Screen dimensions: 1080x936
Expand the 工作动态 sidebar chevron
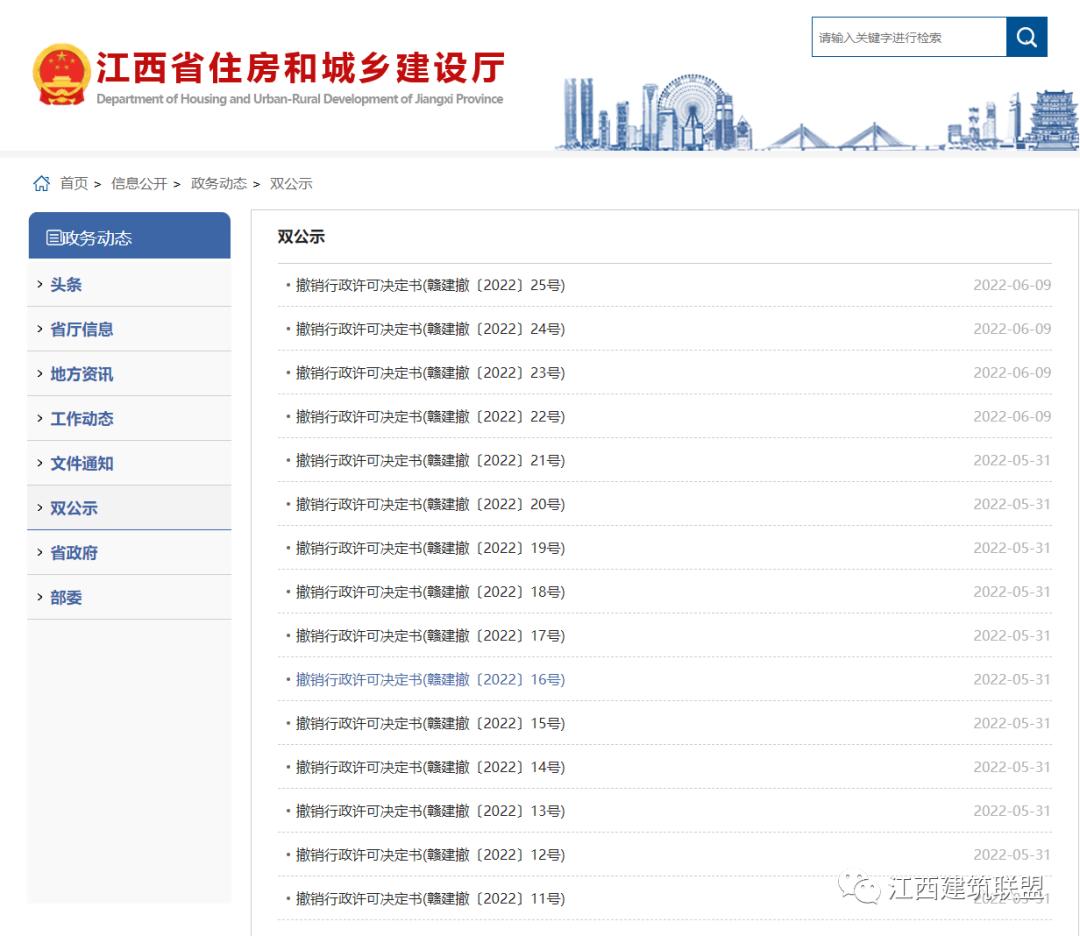[40, 418]
